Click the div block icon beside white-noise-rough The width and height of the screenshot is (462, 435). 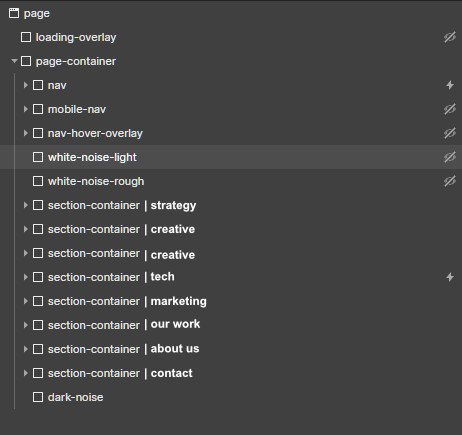pos(38,181)
